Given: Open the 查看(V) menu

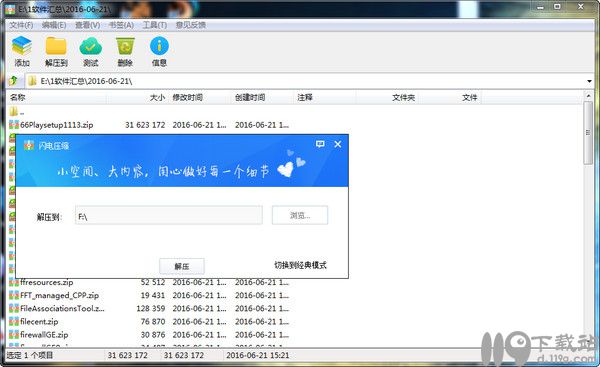Looking at the screenshot, I should [87, 25].
